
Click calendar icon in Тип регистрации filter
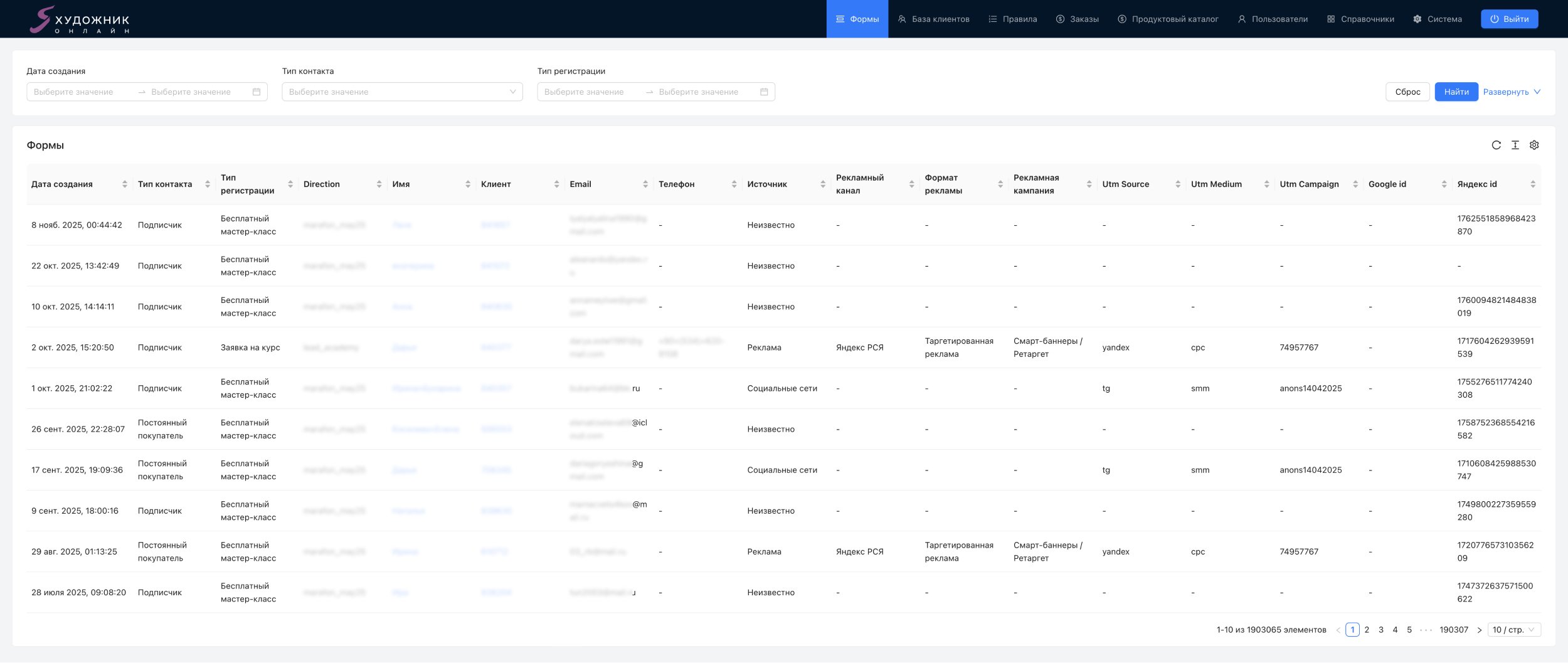pos(764,92)
